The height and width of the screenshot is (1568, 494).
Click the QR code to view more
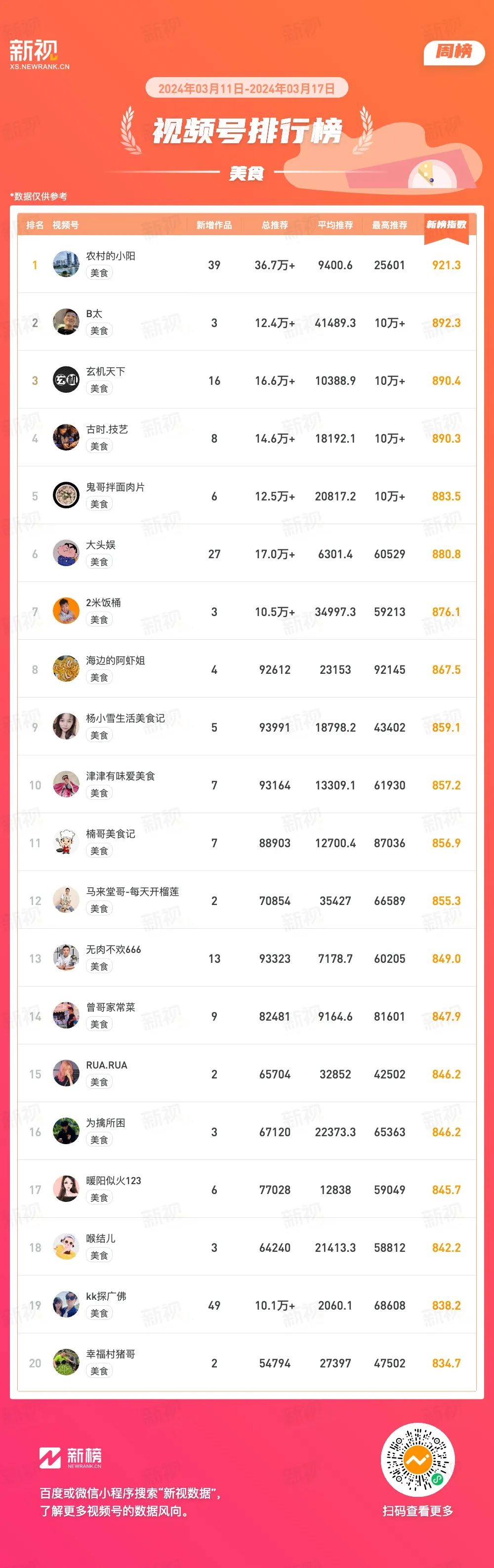418,1460
